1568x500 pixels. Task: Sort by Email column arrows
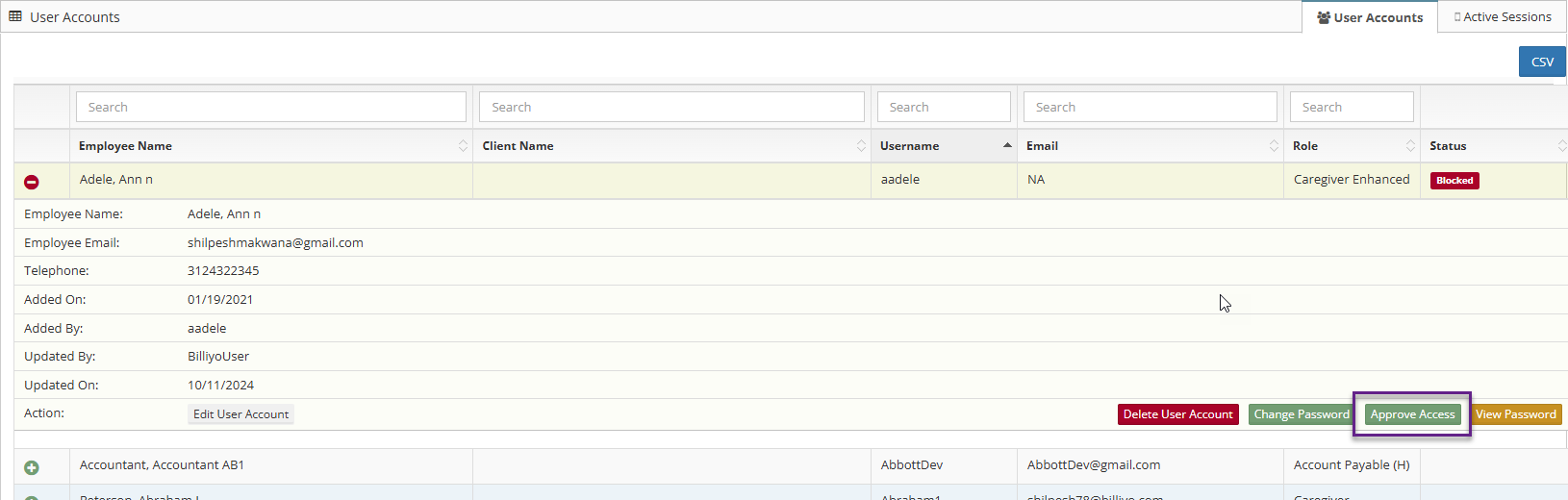pos(1274,146)
